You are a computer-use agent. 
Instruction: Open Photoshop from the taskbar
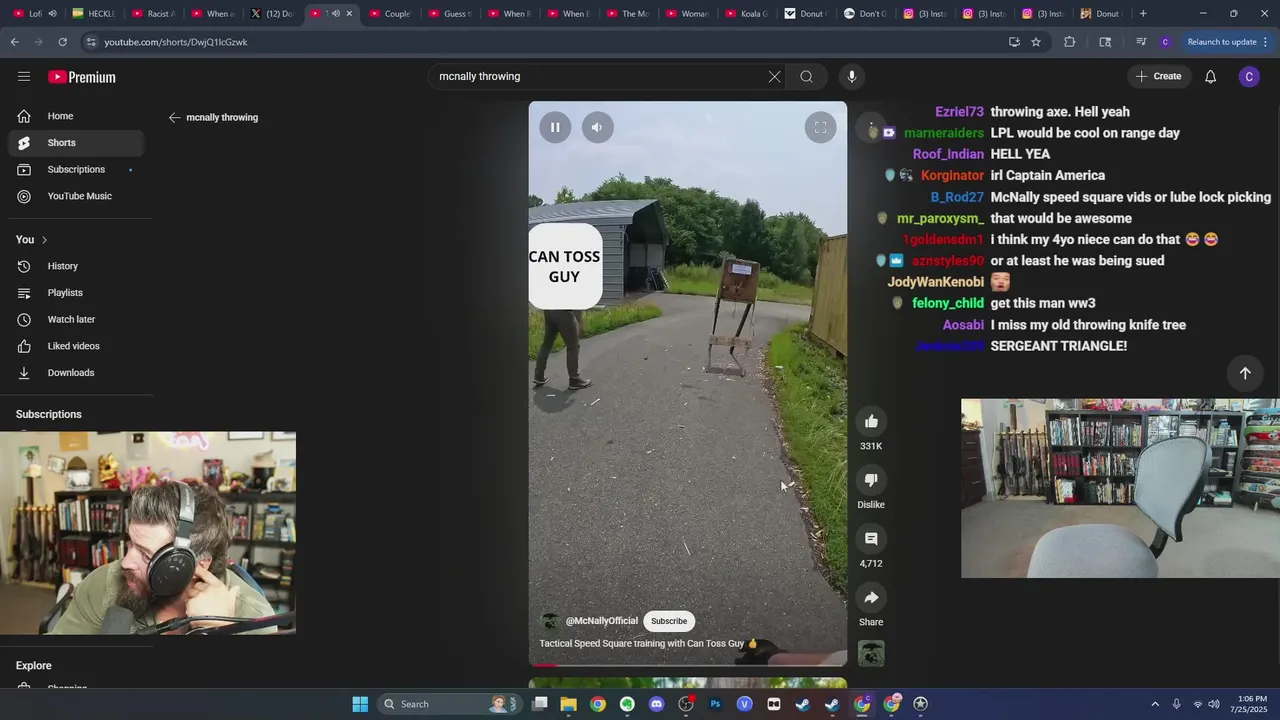(x=715, y=704)
